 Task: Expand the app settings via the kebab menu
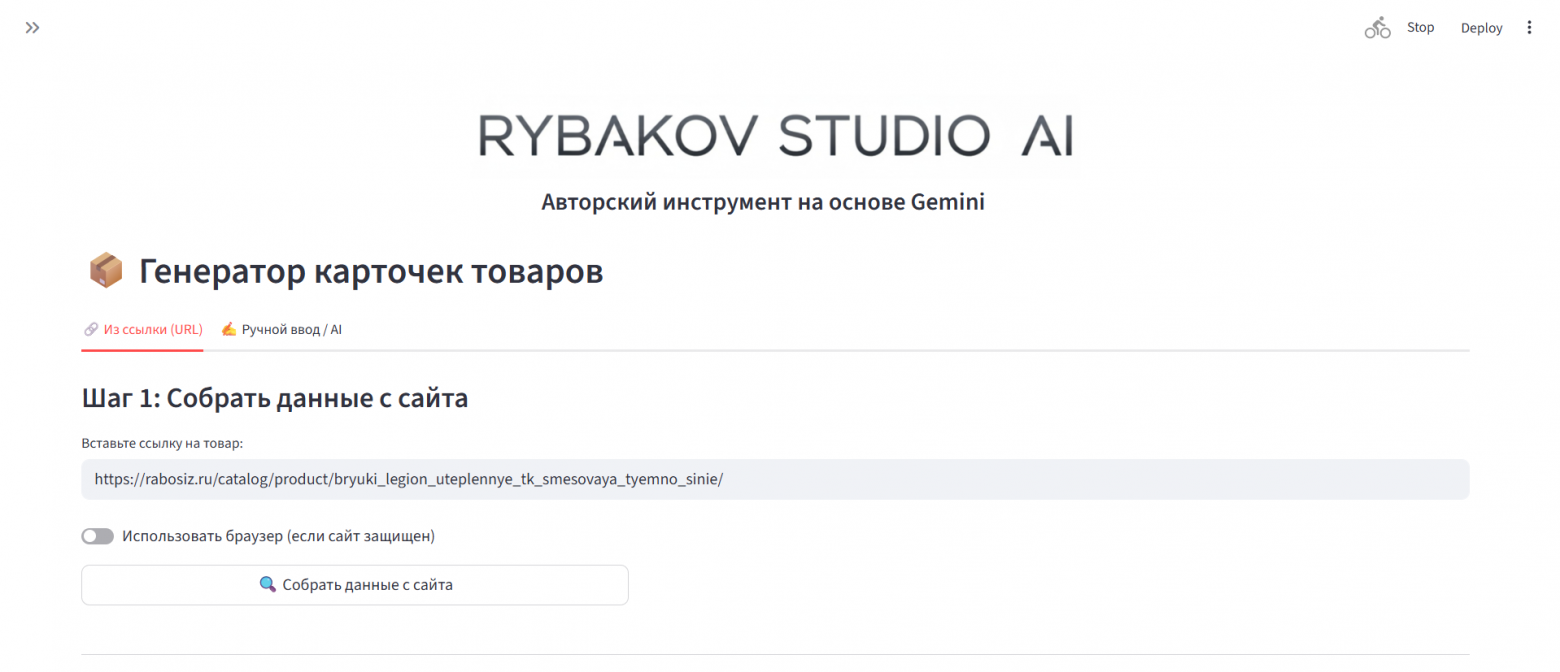click(1529, 27)
